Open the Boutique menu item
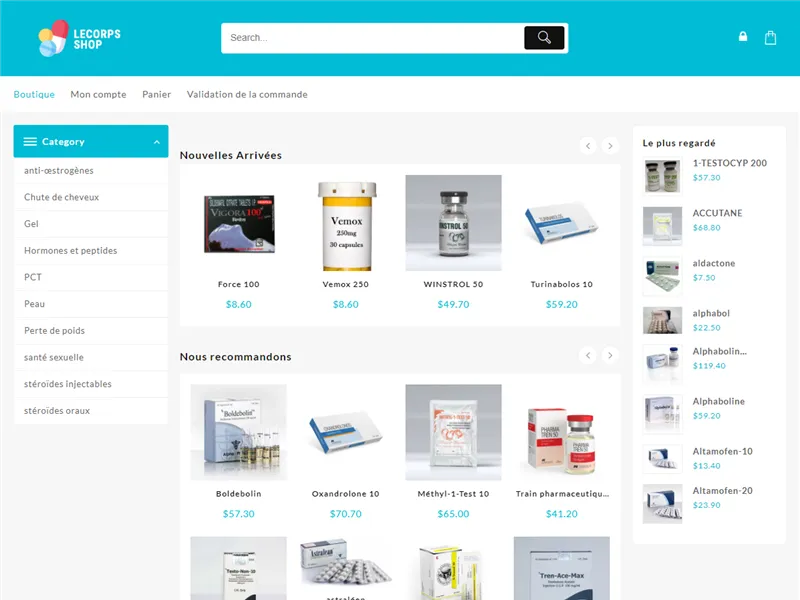This screenshot has width=800, height=600. tap(33, 94)
